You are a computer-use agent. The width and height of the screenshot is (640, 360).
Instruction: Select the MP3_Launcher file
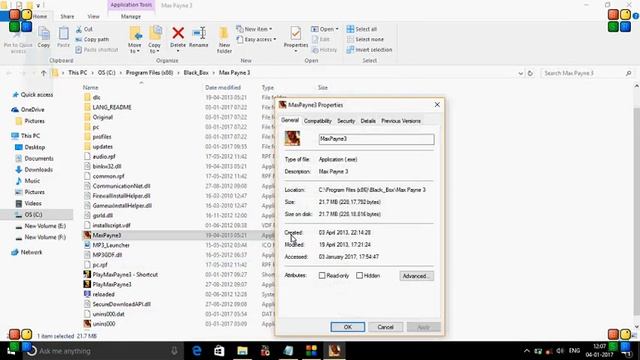click(x=111, y=245)
